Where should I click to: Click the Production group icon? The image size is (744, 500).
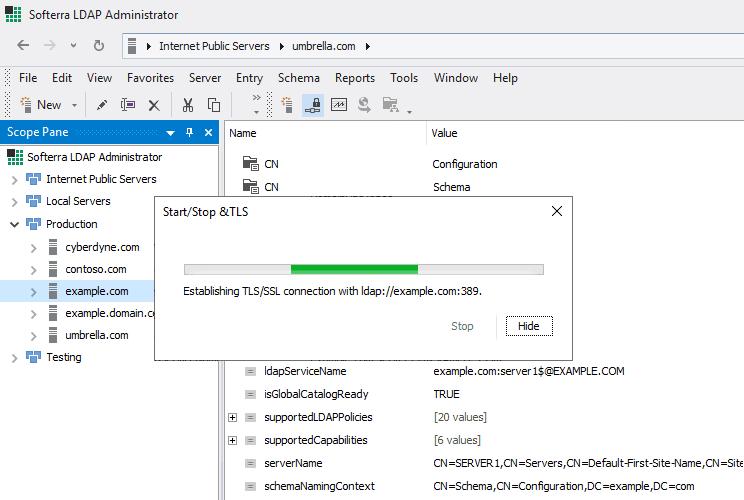33,224
